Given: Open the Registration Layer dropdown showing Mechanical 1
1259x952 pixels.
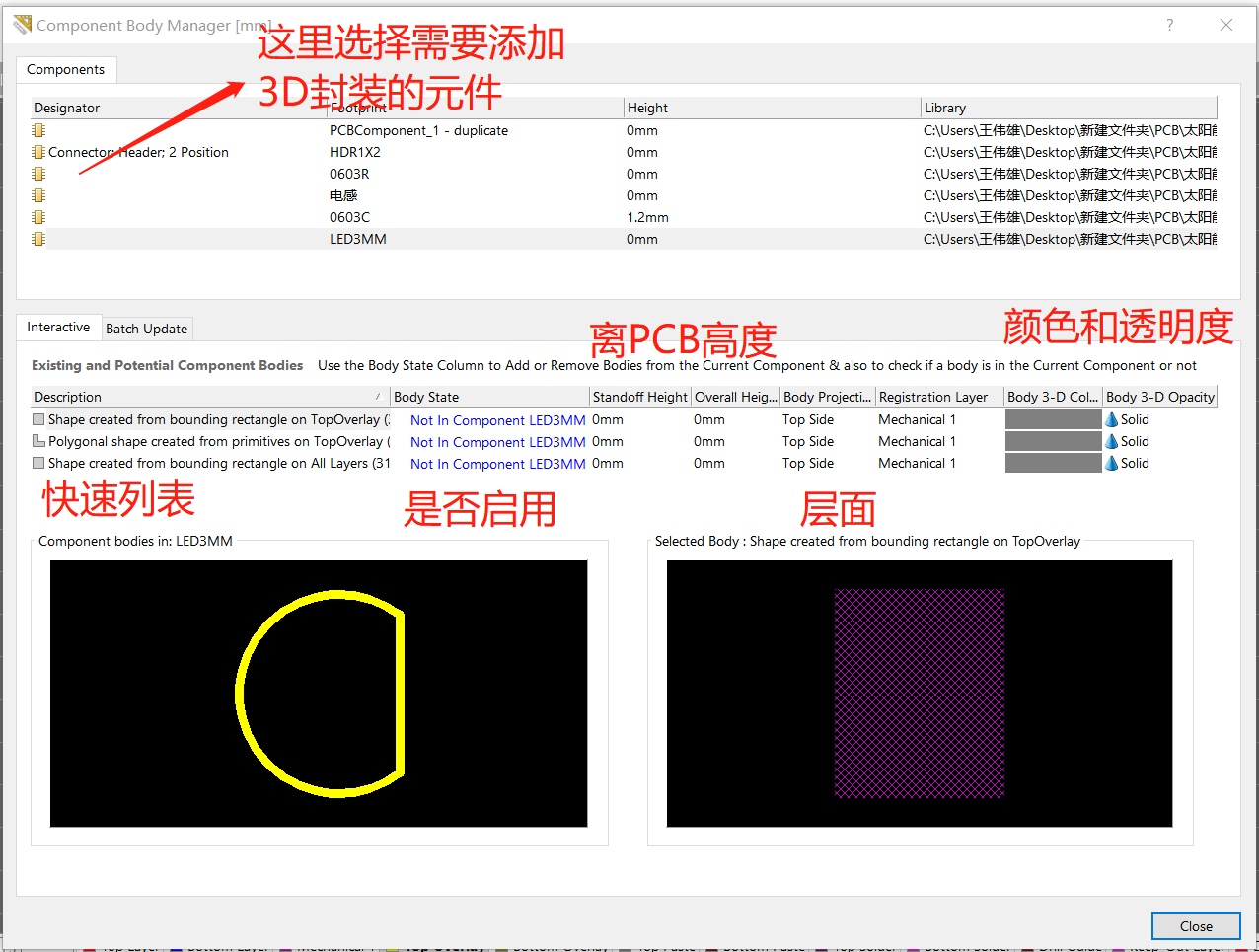Looking at the screenshot, I should coord(918,419).
